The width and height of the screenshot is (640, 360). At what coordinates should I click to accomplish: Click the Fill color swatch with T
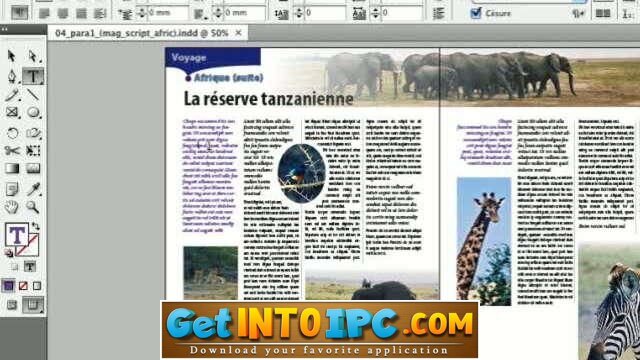click(x=16, y=235)
